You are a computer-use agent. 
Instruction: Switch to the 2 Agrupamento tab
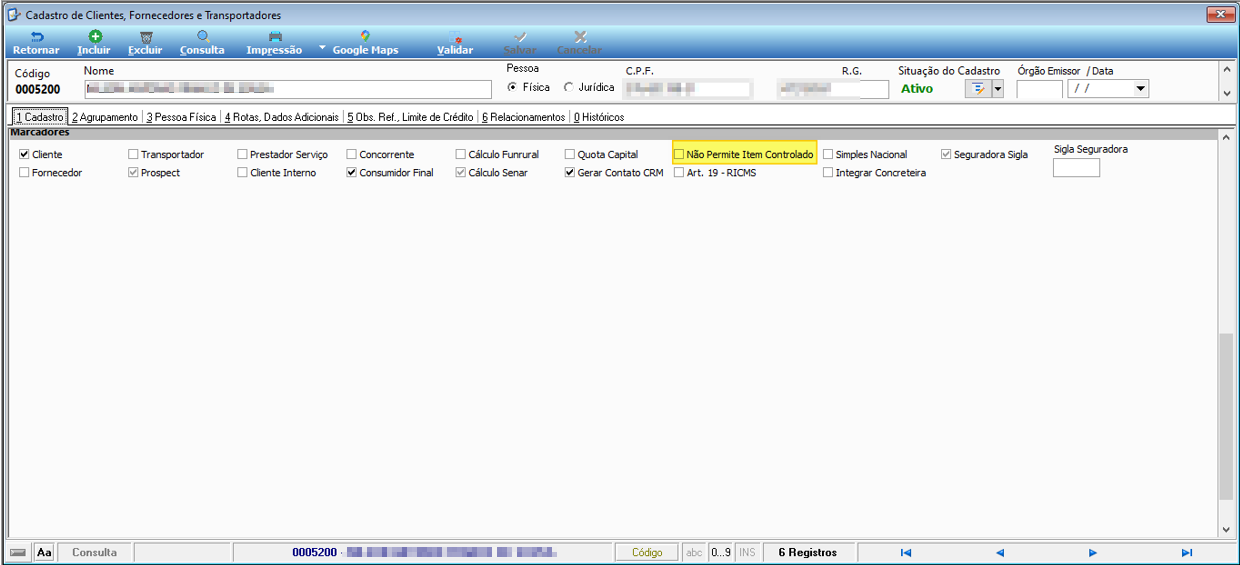(105, 117)
